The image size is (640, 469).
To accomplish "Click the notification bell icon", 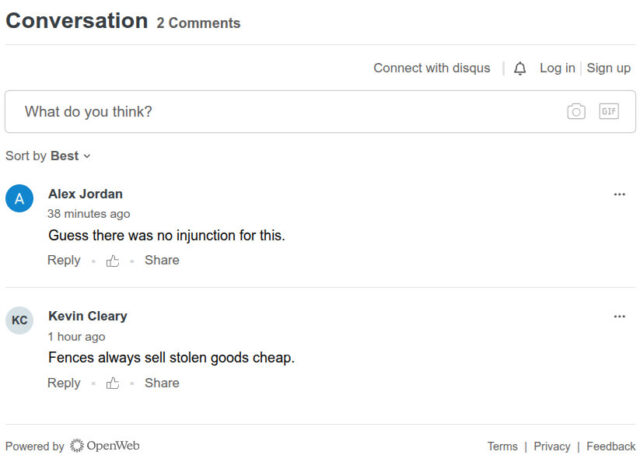I will (x=520, y=69).
